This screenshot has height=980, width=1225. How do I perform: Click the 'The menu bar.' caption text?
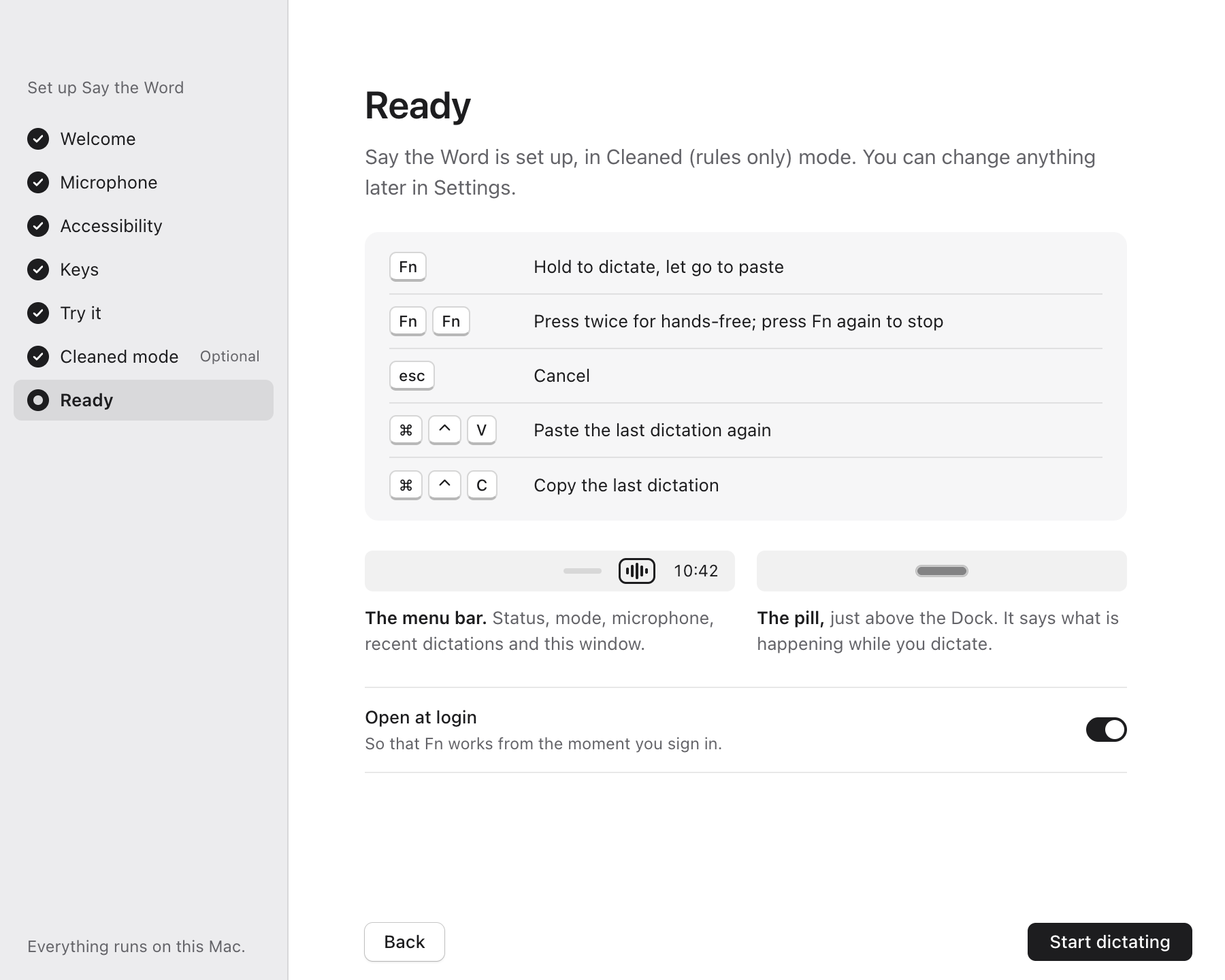[x=425, y=618]
